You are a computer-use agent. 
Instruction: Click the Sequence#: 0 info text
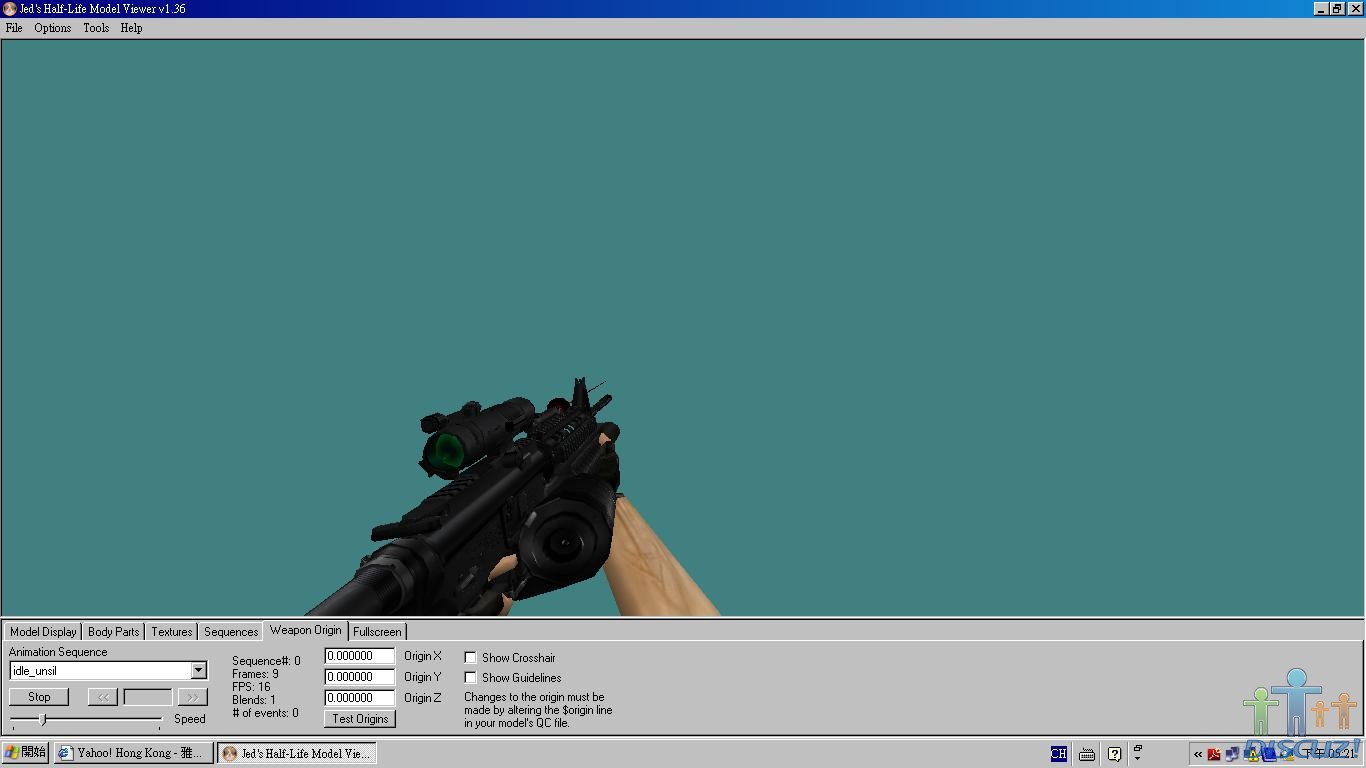click(x=266, y=661)
